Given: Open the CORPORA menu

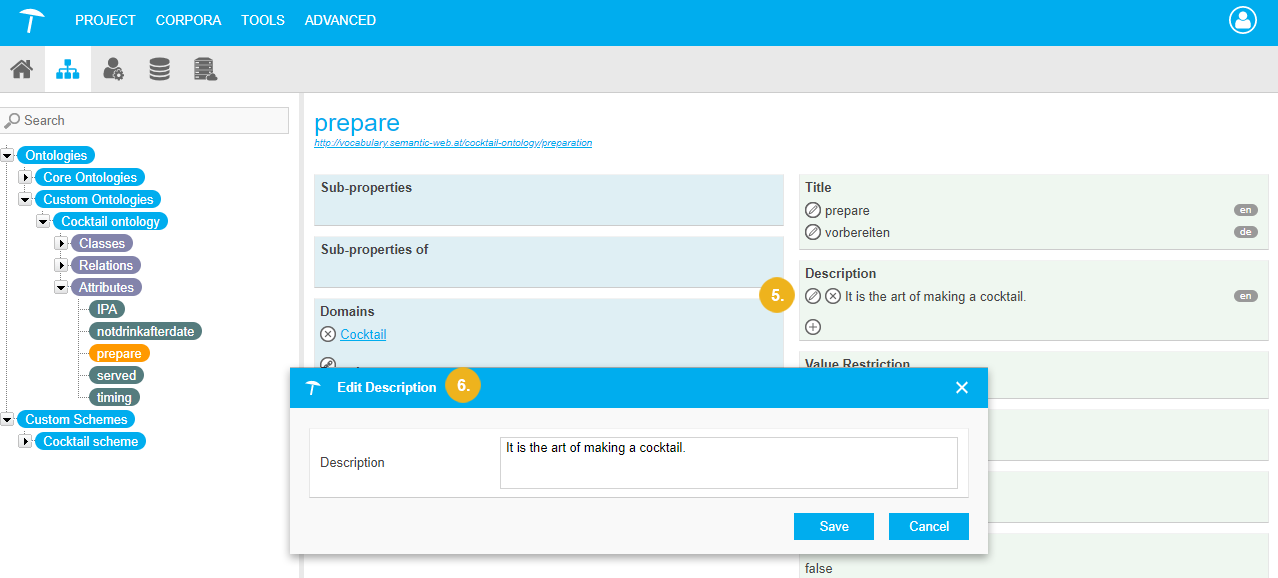Looking at the screenshot, I should pyautogui.click(x=188, y=20).
